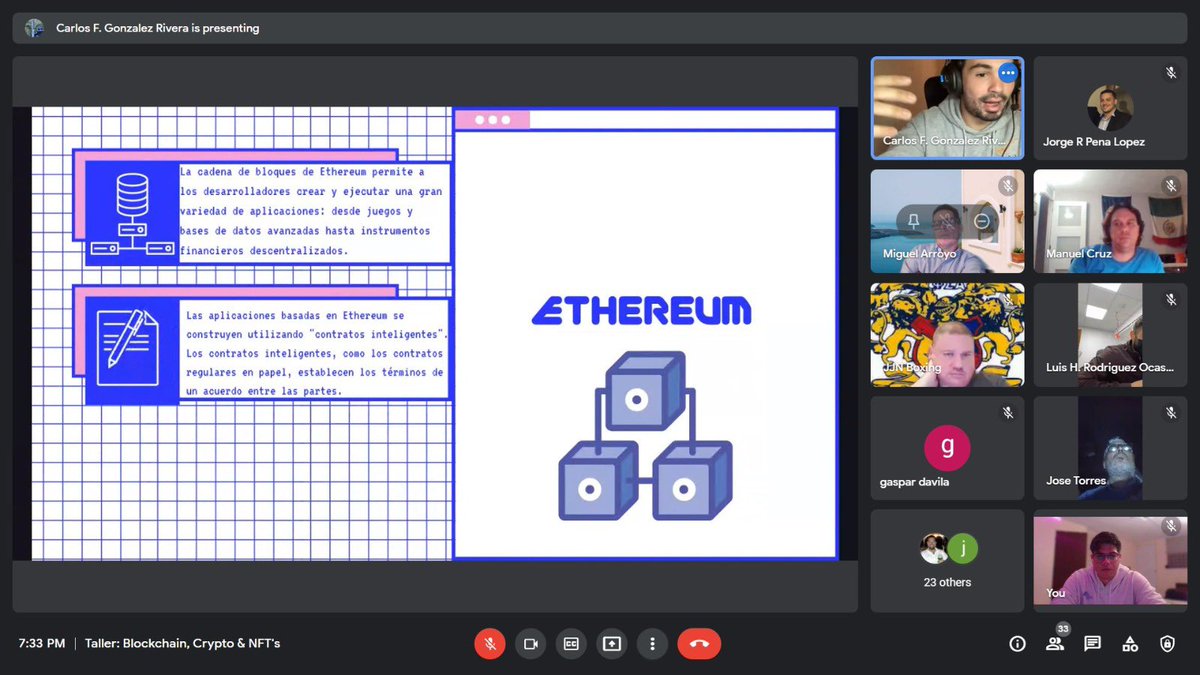The width and height of the screenshot is (1200, 675).
Task: Click the '23 others' label
Action: 947,582
